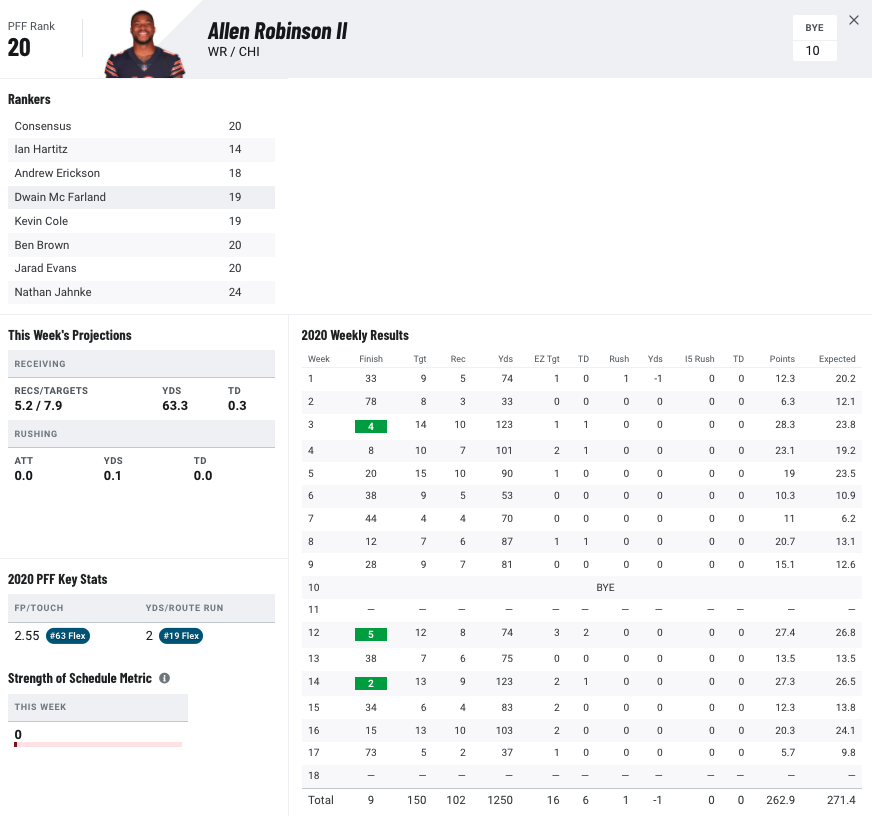Open the Strength of Schedule info icon

tap(165, 678)
